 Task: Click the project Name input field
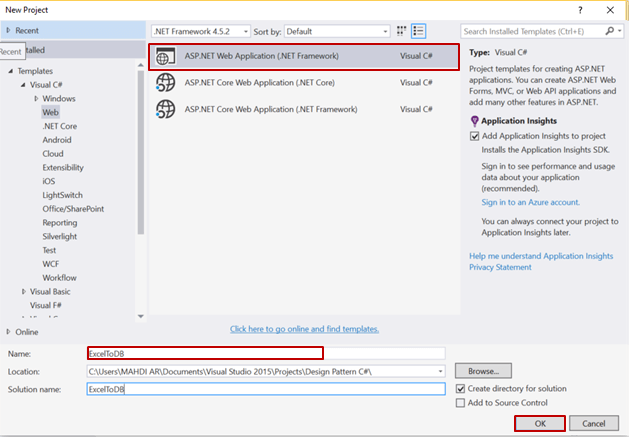pyautogui.click(x=266, y=354)
